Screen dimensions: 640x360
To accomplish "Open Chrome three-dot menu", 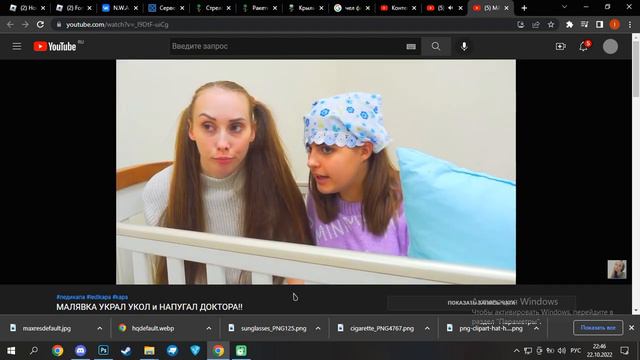I will pyautogui.click(x=630, y=24).
